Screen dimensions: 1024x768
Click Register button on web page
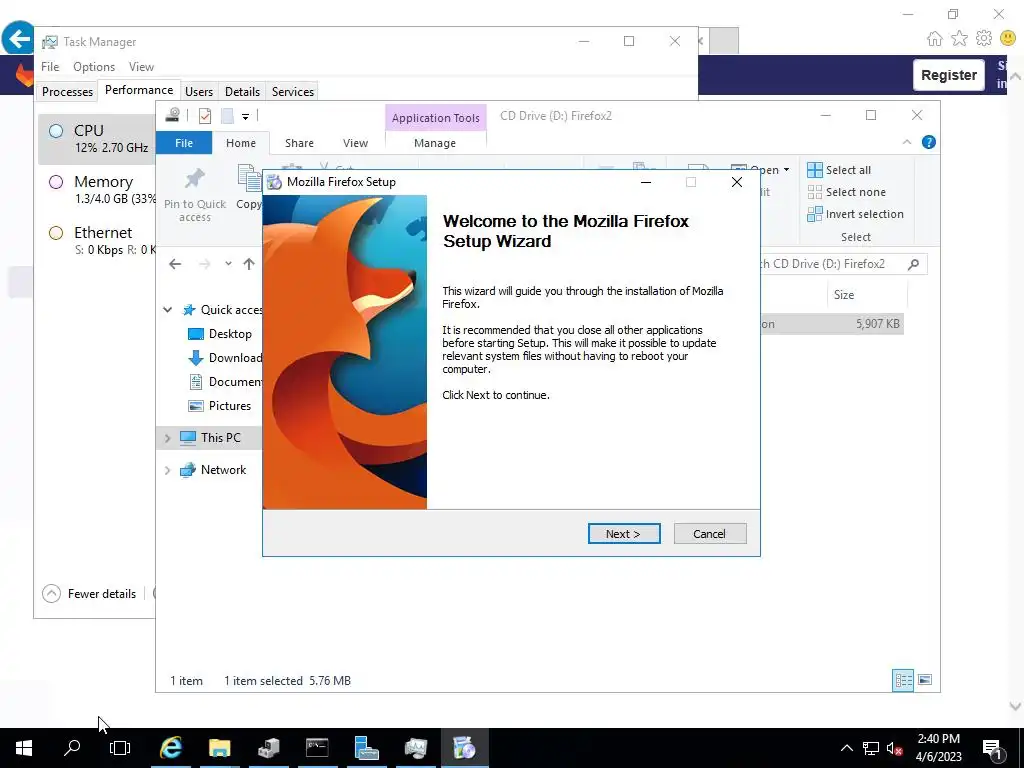[x=948, y=75]
